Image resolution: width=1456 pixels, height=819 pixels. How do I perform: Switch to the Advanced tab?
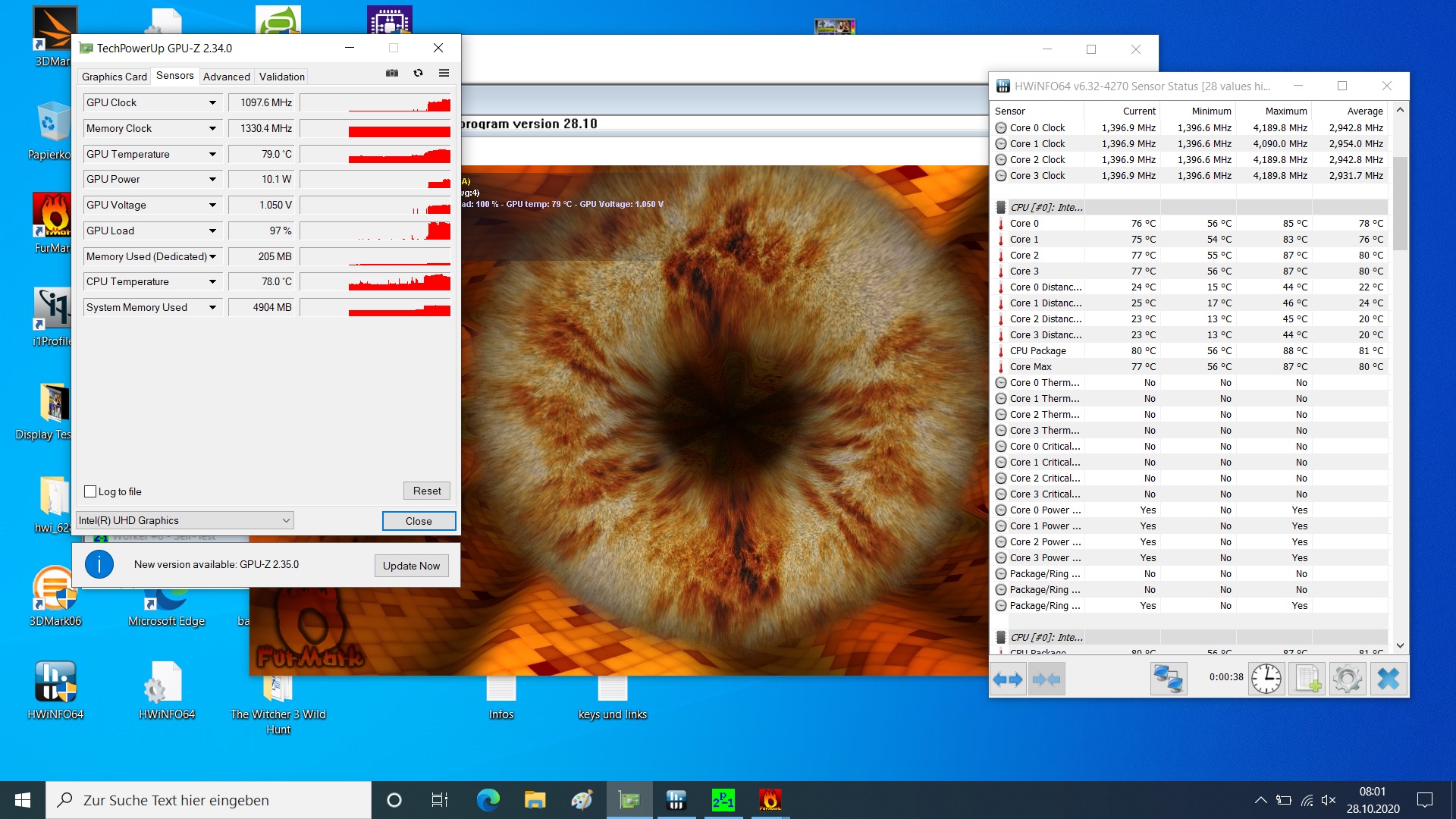[226, 77]
